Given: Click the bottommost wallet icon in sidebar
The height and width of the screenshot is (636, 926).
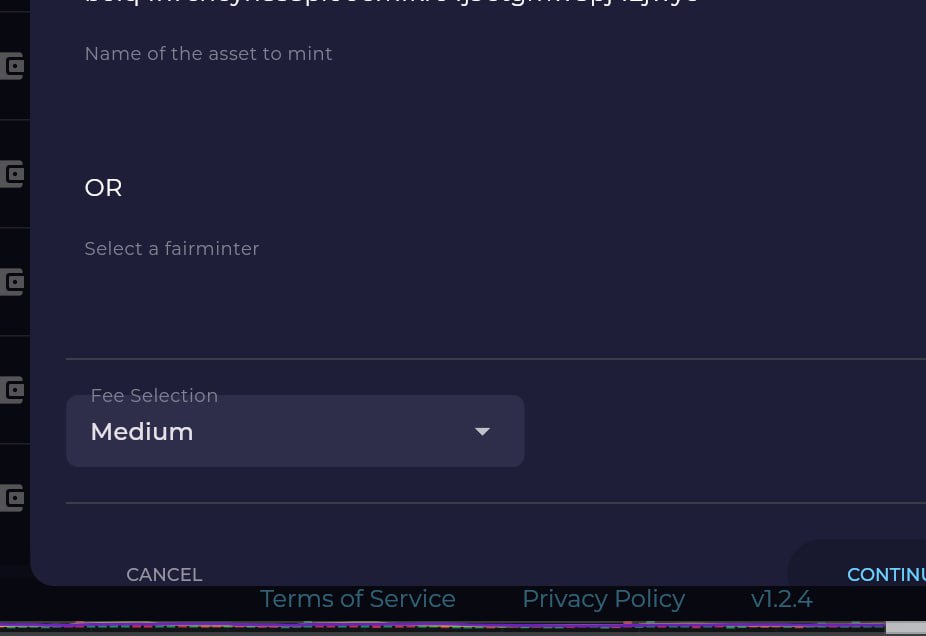Looking at the screenshot, I should (x=12, y=498).
